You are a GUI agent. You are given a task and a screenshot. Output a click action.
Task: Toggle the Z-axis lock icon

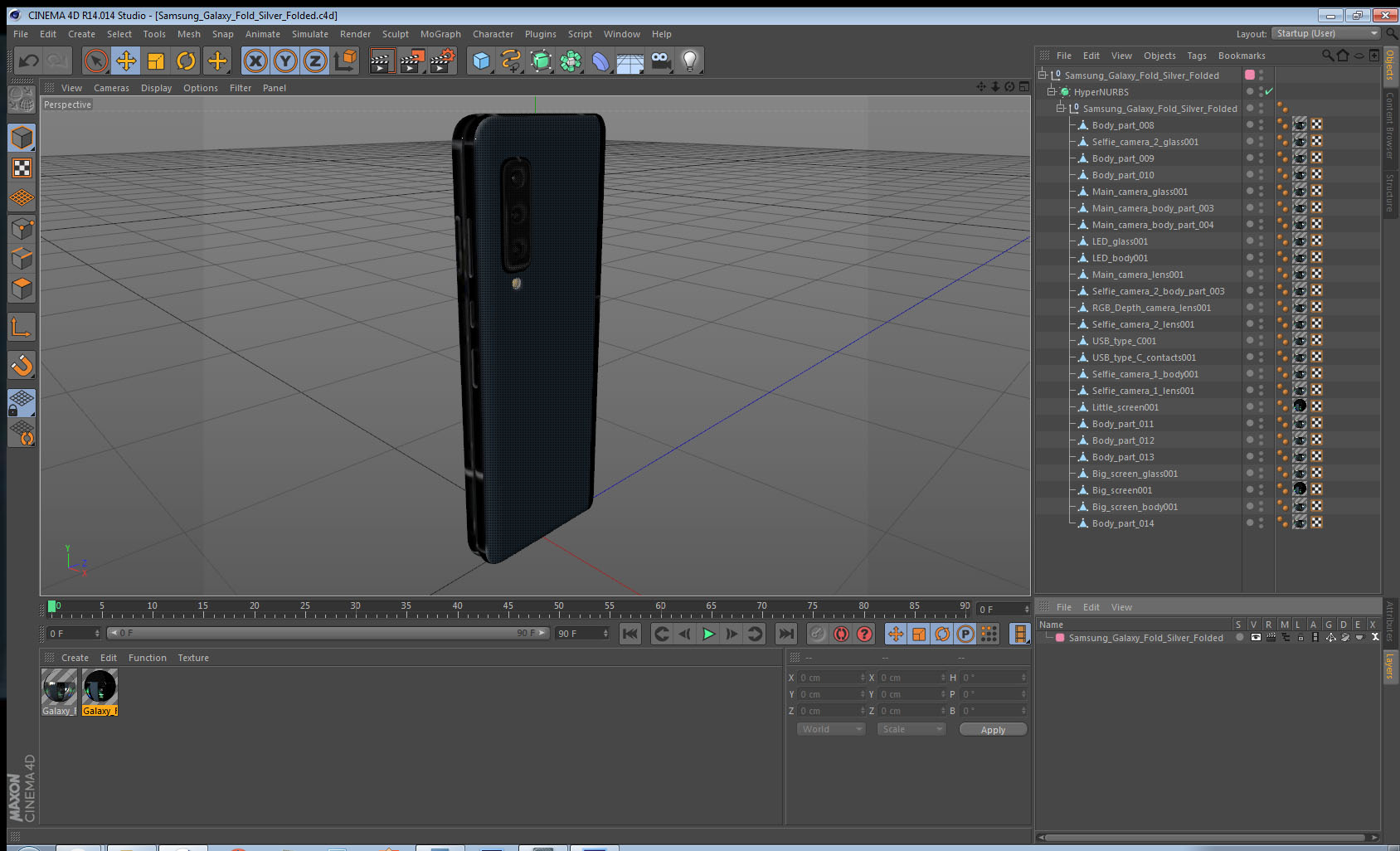315,61
